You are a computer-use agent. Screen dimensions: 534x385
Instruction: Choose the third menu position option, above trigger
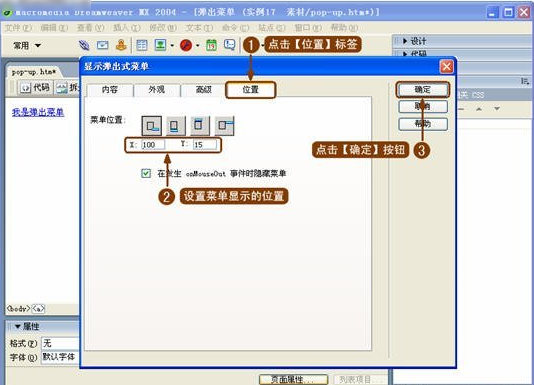[200, 126]
